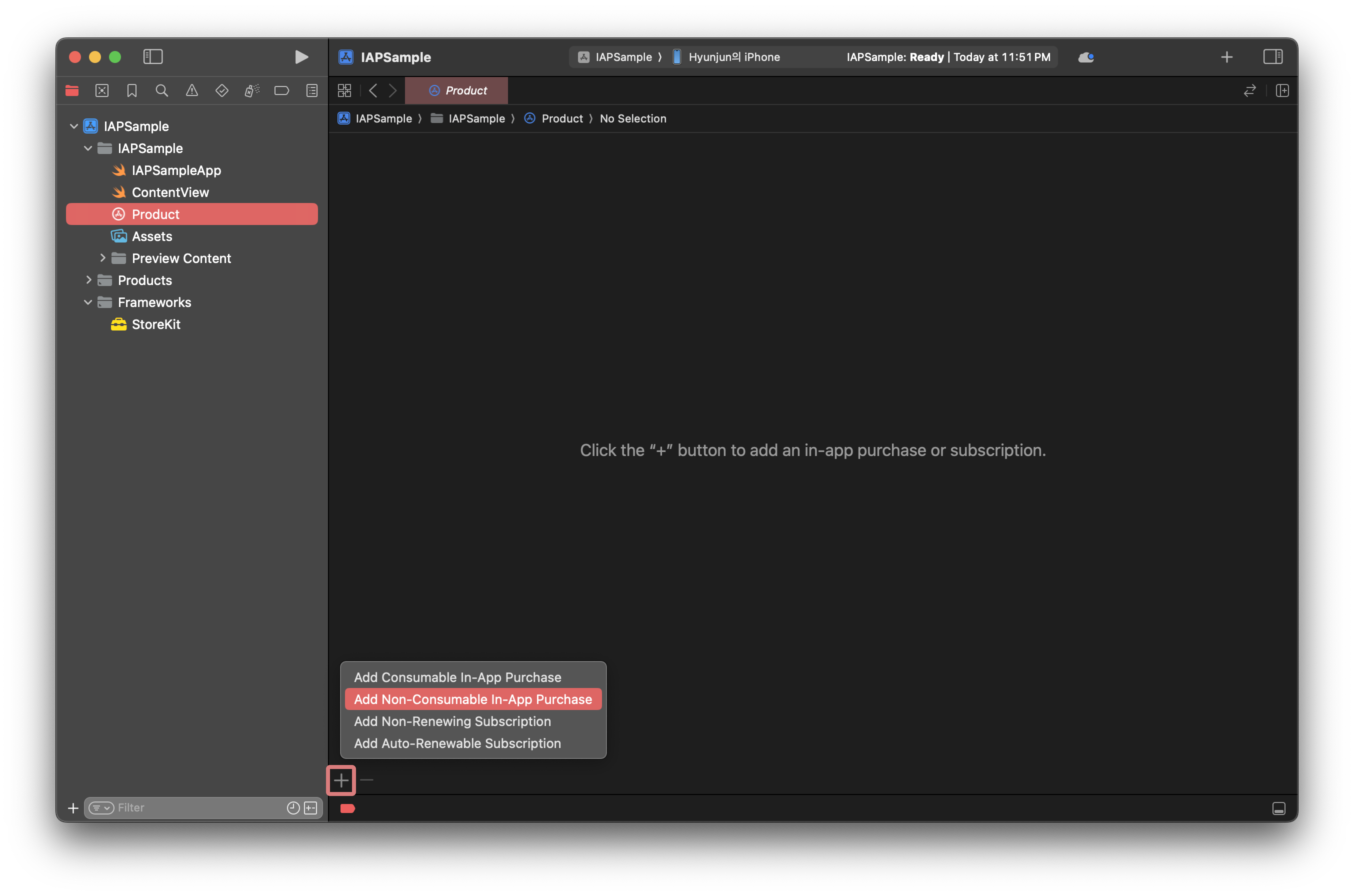Open the Test navigator diamond icon

tap(222, 91)
